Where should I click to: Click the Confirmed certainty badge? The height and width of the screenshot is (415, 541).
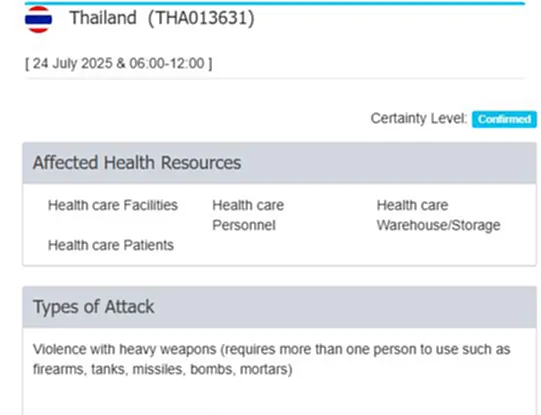coord(504,119)
